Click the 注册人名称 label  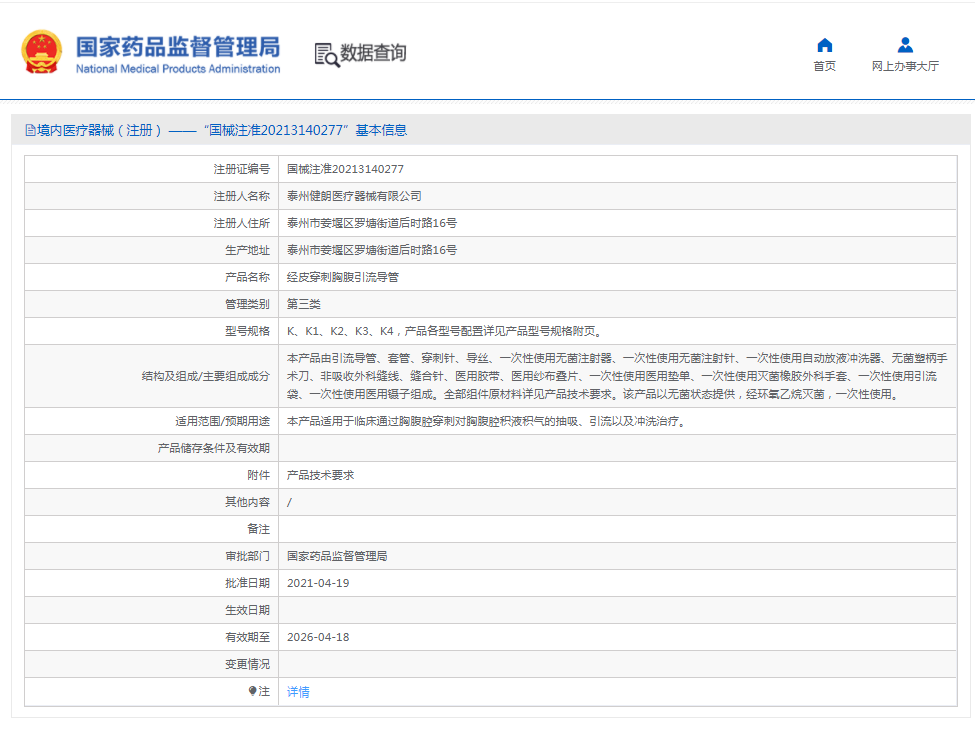click(242, 196)
